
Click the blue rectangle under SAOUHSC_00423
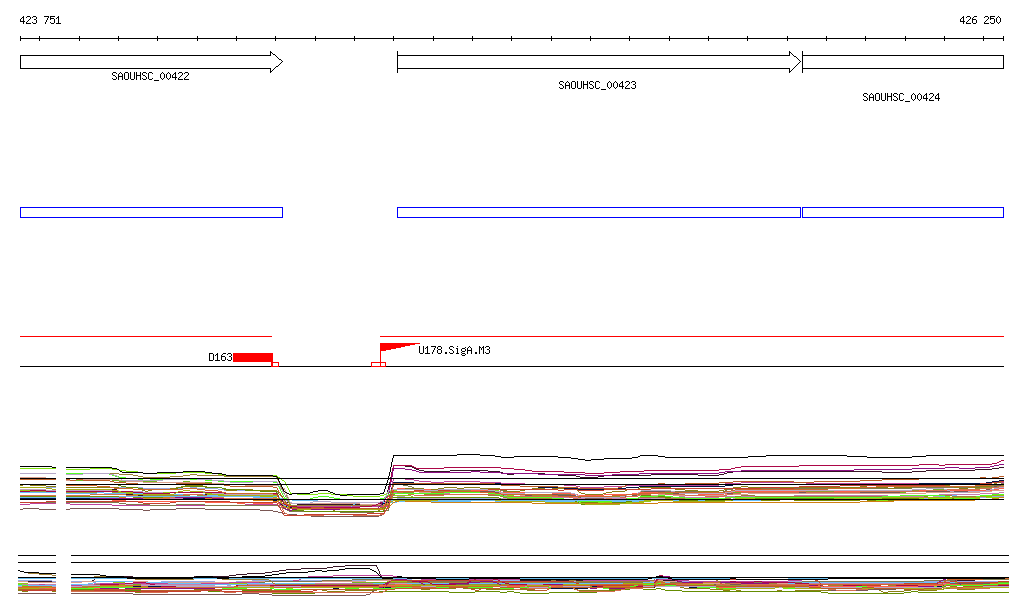tap(598, 212)
